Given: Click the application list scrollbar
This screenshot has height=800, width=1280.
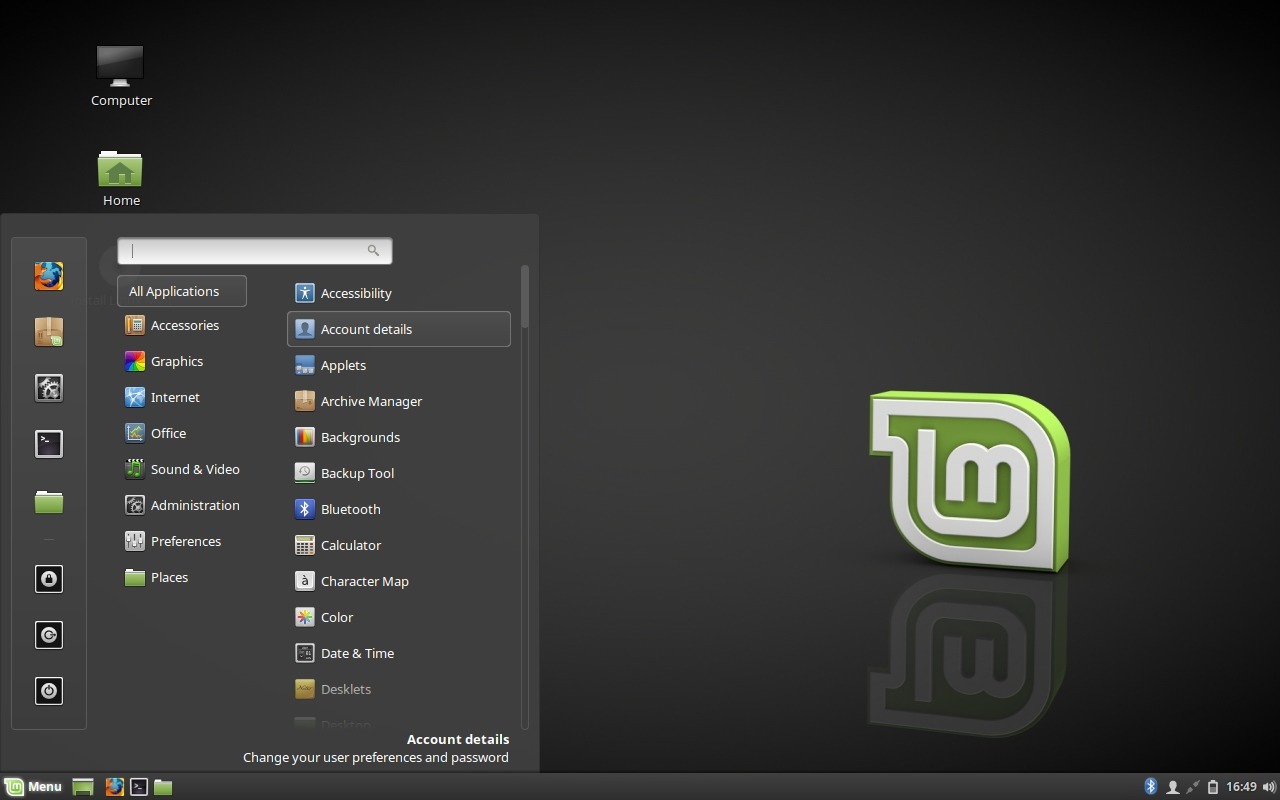Looking at the screenshot, I should point(525,298).
